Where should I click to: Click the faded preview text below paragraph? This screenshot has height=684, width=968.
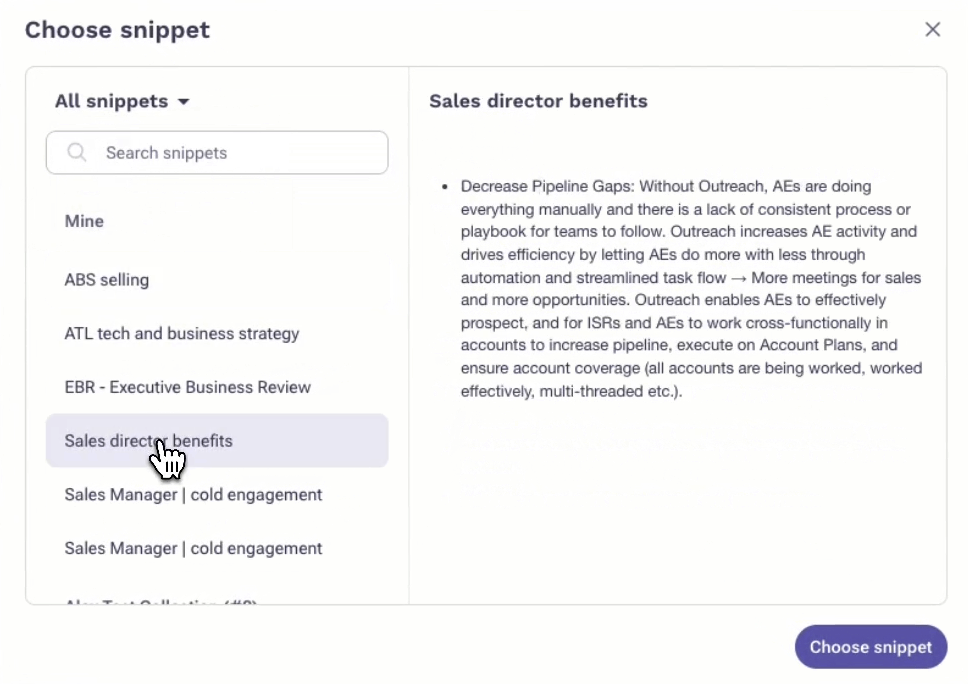673,457
